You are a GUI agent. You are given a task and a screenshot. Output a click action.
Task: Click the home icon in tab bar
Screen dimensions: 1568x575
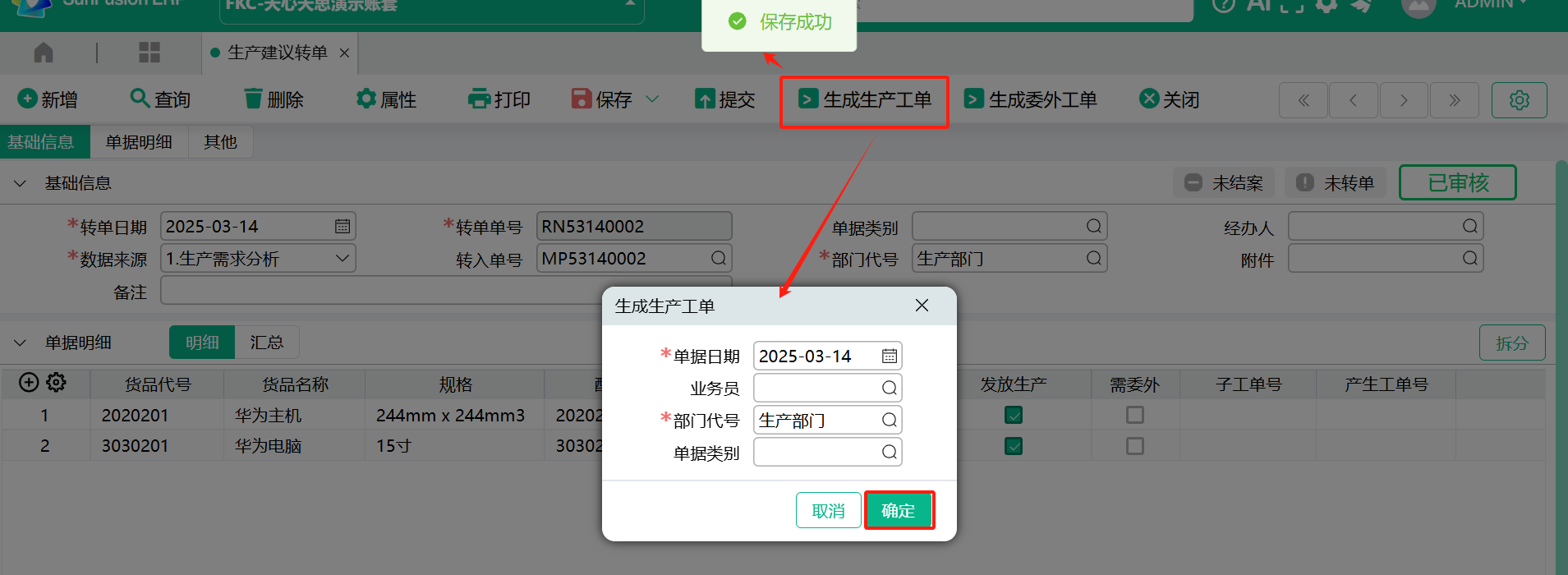click(44, 53)
